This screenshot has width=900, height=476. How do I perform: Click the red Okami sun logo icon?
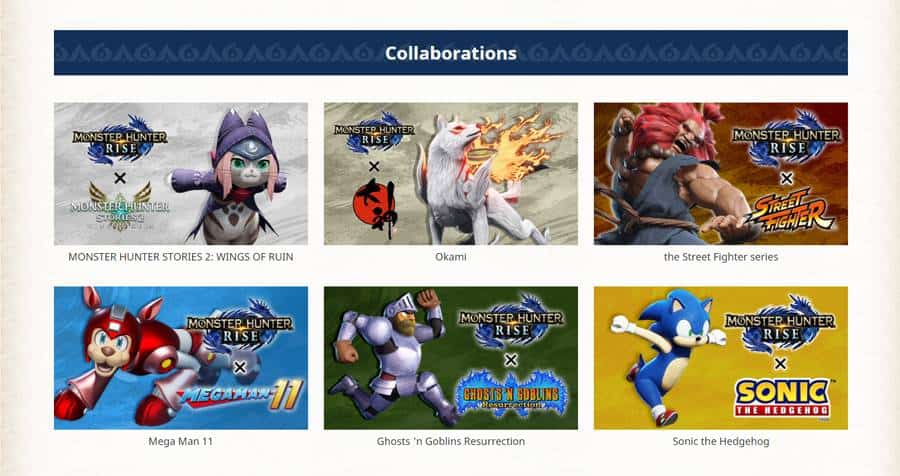374,209
